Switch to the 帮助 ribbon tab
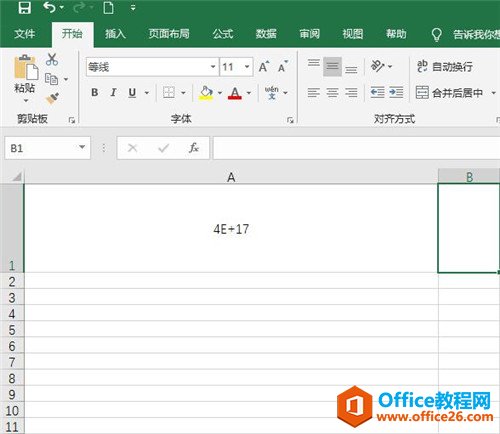Viewport: 500px width, 434px height. click(x=396, y=33)
